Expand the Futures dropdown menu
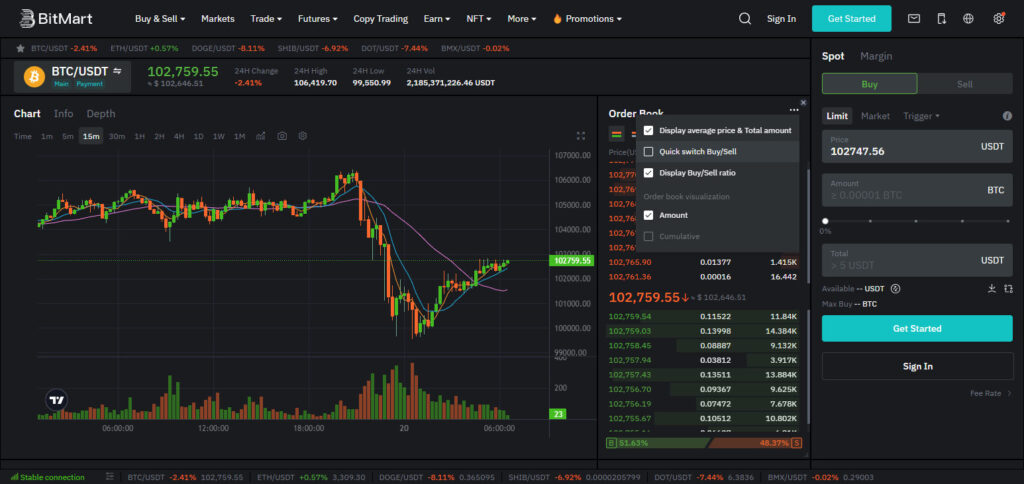Image resolution: width=1024 pixels, height=484 pixels. click(x=317, y=19)
